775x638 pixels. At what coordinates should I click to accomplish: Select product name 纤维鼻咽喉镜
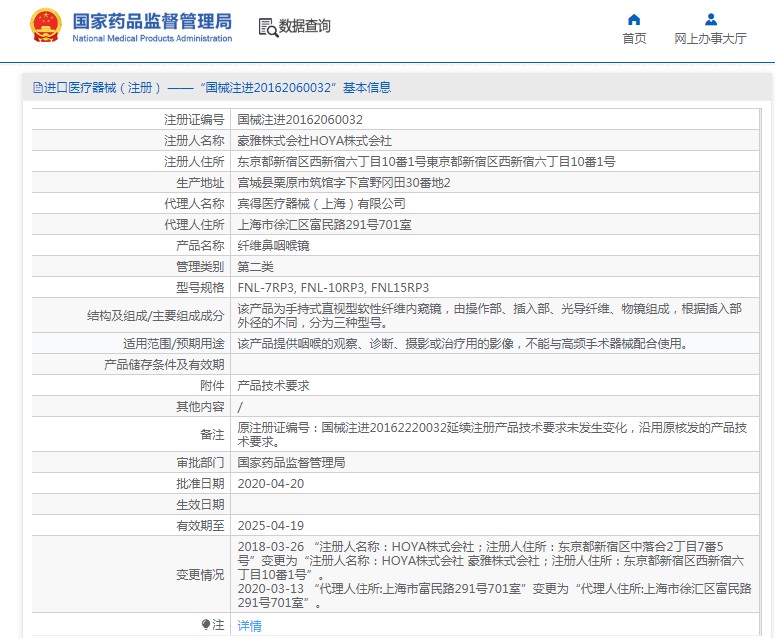273,246
